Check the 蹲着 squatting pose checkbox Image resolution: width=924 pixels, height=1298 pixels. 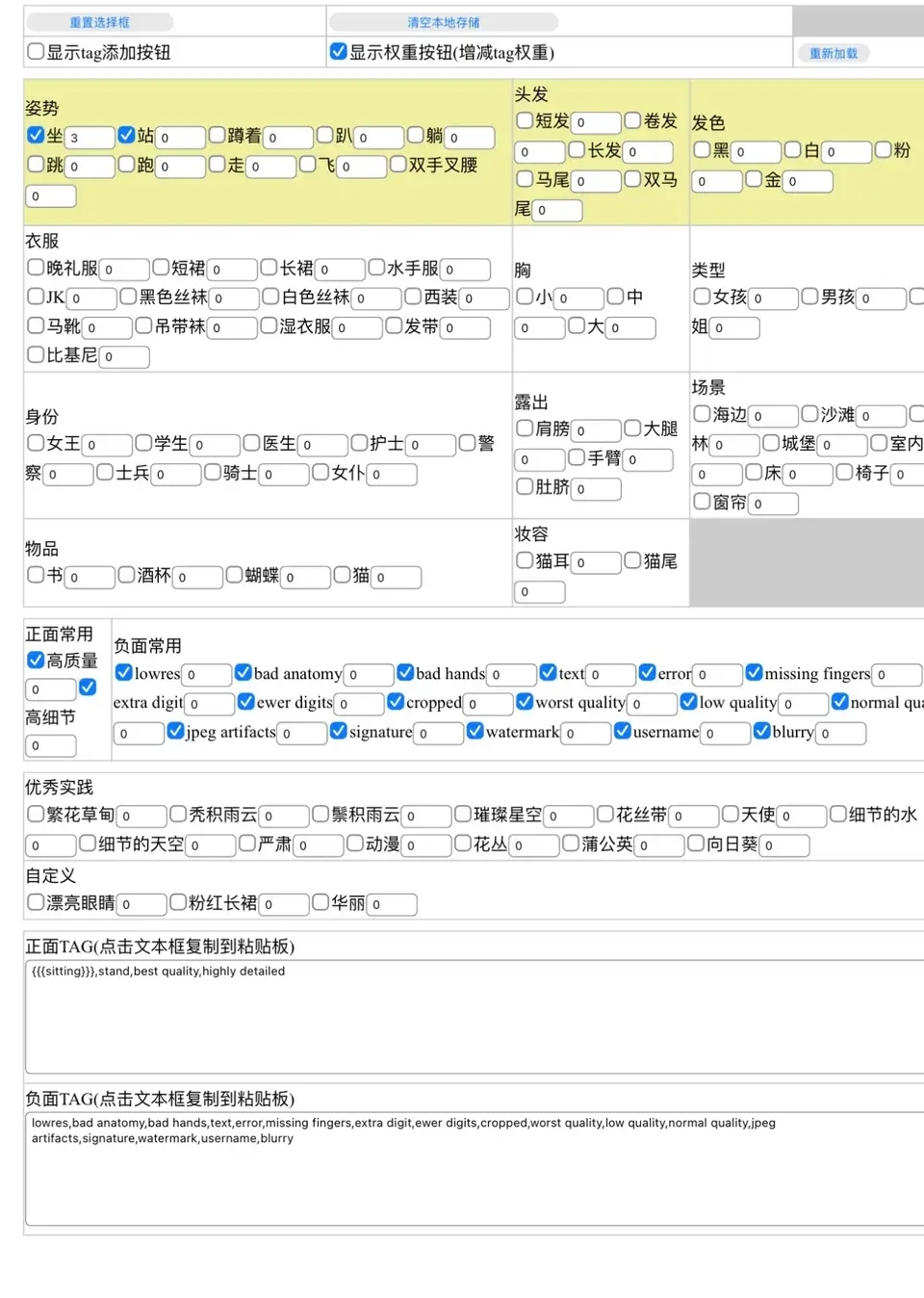217,135
